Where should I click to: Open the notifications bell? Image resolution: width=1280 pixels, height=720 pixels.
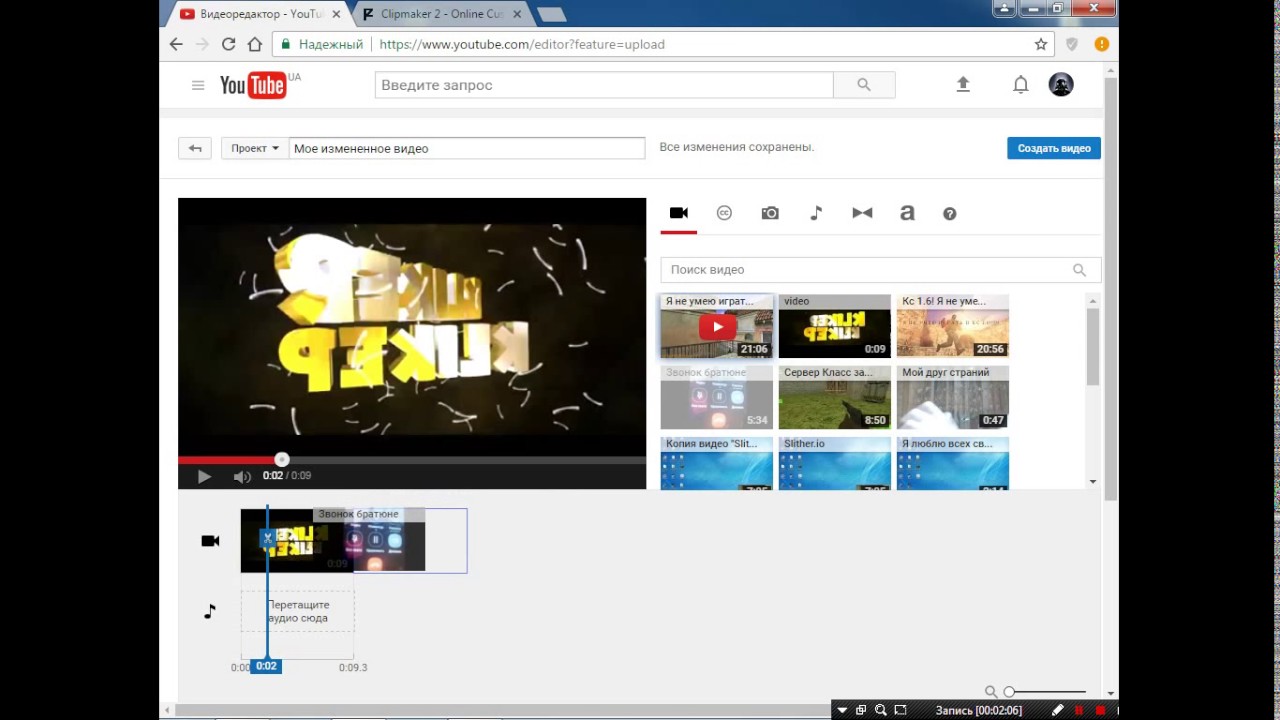point(1021,85)
